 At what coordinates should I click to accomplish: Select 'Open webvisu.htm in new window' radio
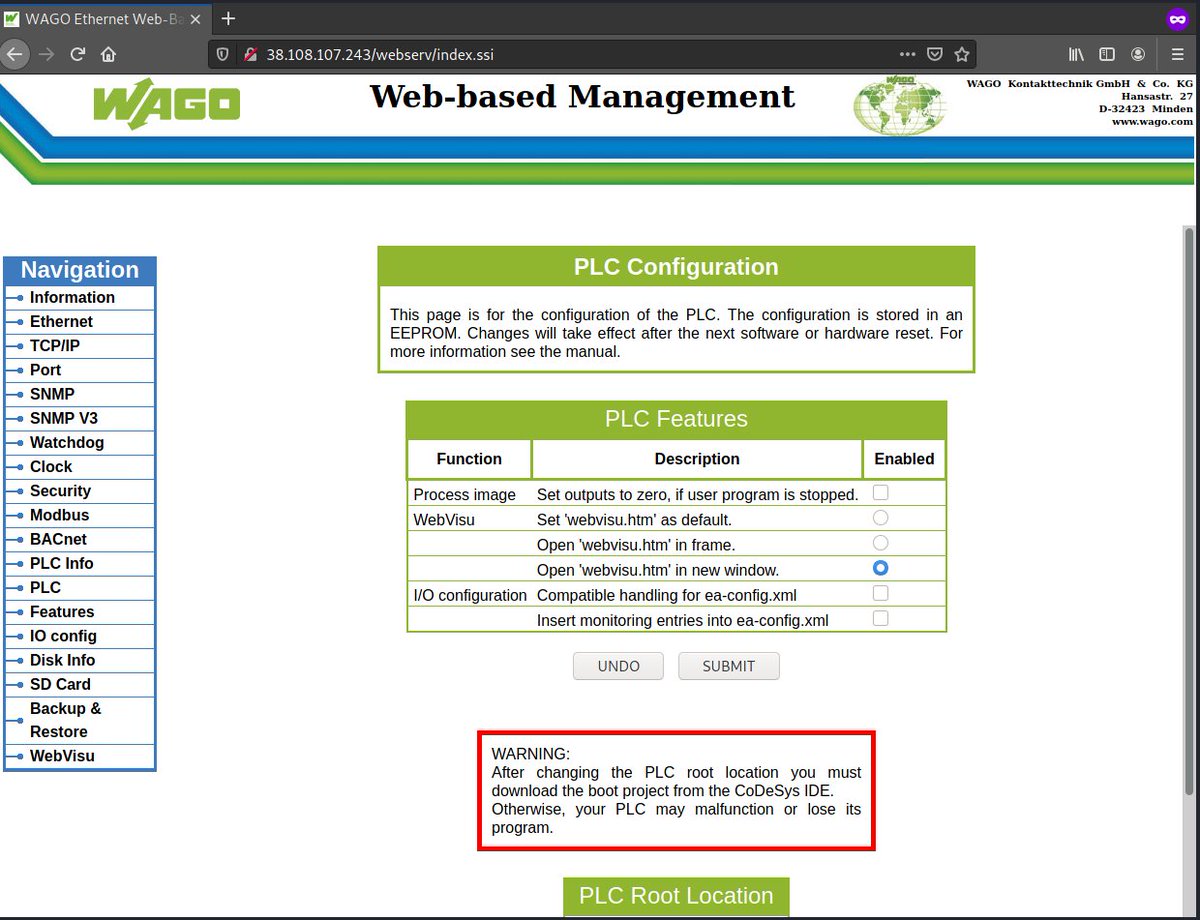880,568
